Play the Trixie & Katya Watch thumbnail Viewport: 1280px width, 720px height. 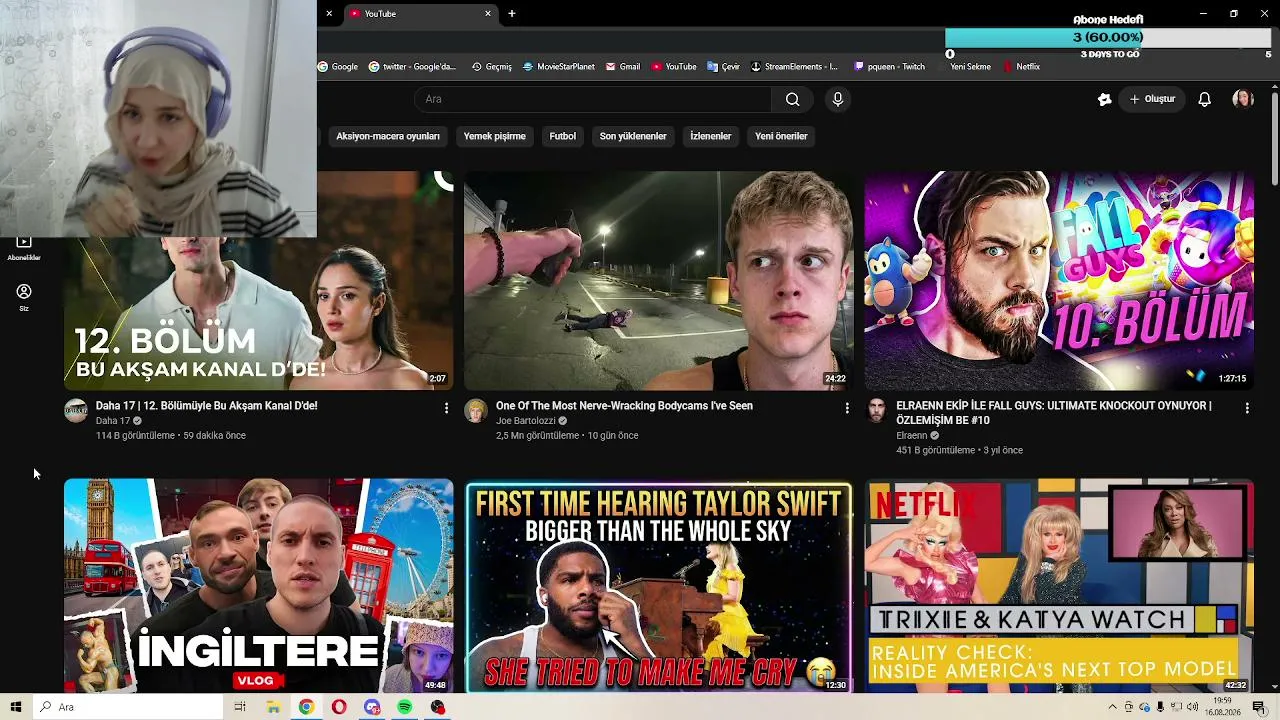pos(1058,586)
